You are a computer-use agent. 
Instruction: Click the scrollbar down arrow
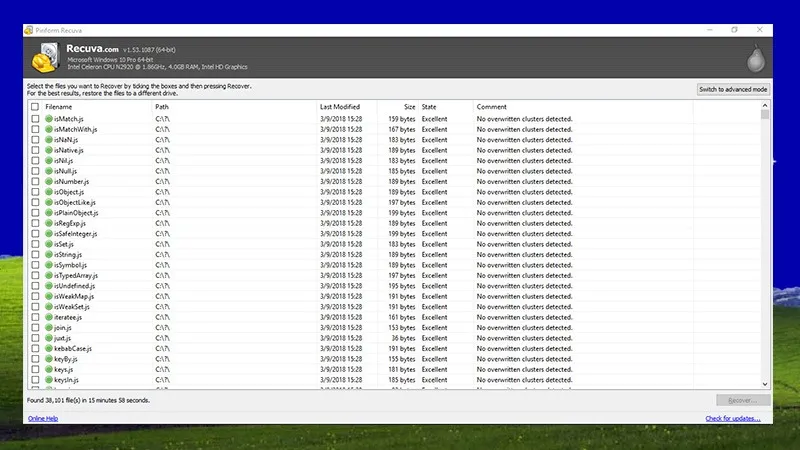765,384
